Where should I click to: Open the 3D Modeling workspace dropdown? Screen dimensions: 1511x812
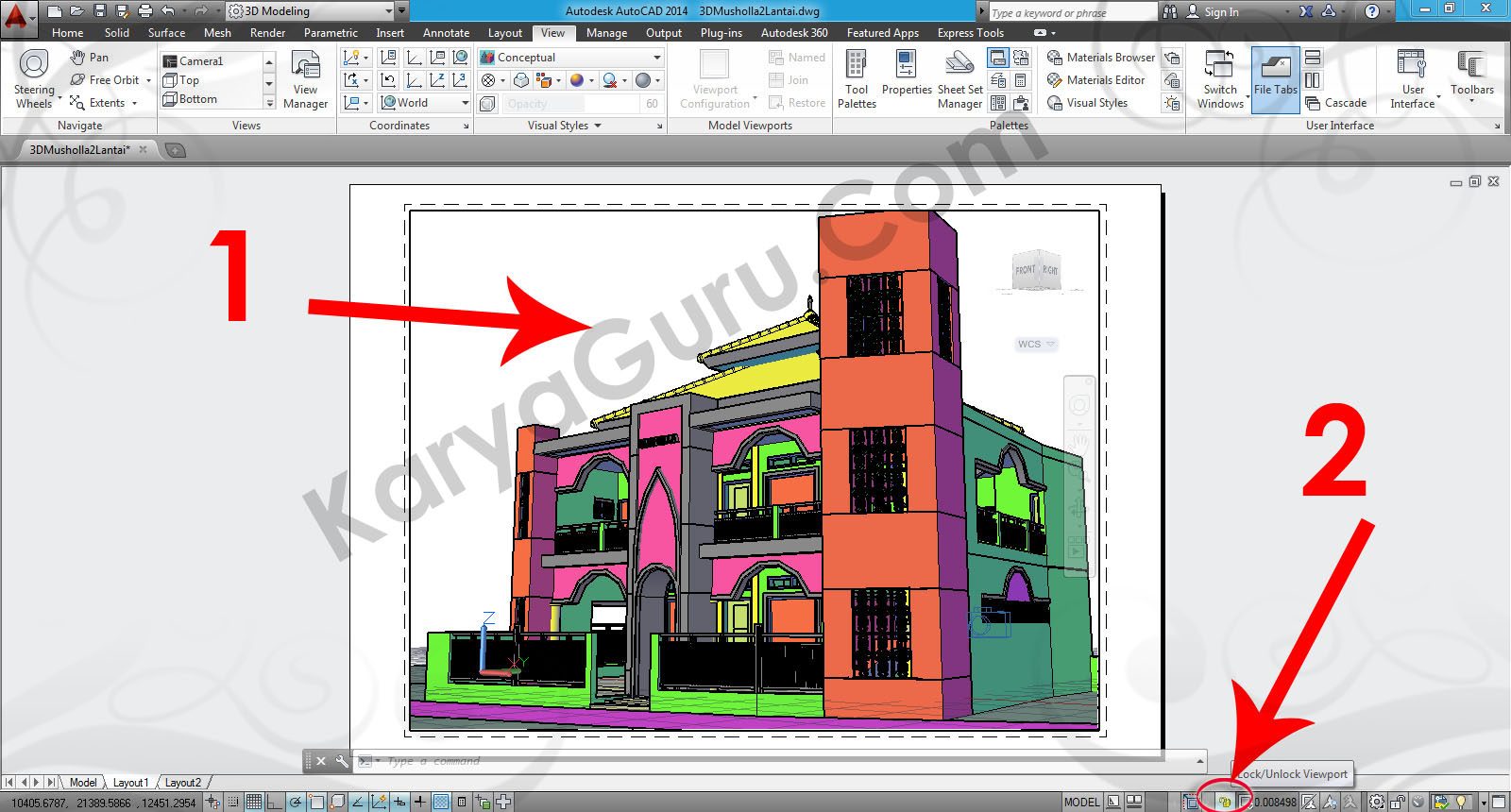click(x=388, y=11)
